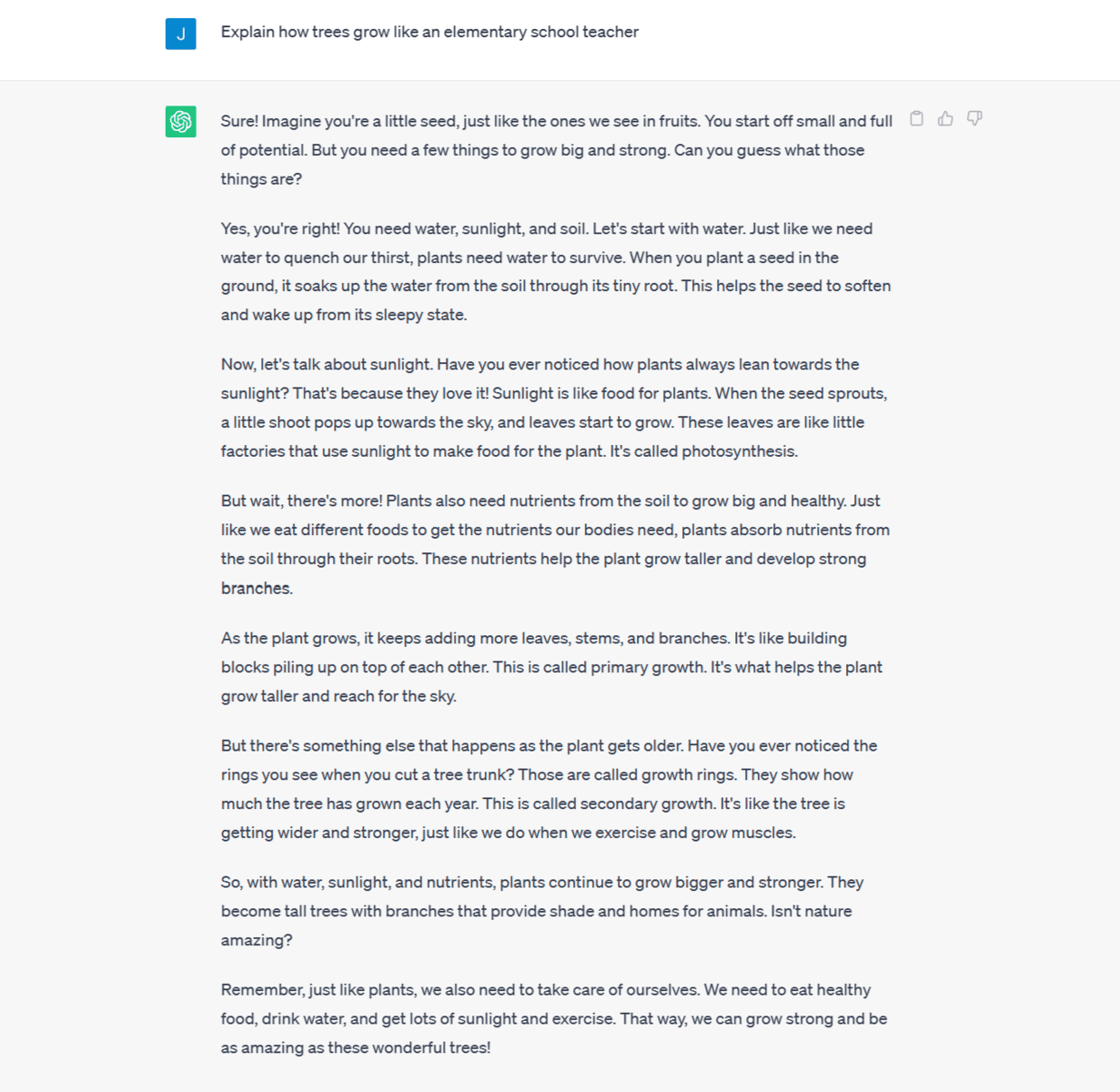
Task: Click the paragraph starting "Yes, you're right!"
Action: [556, 271]
